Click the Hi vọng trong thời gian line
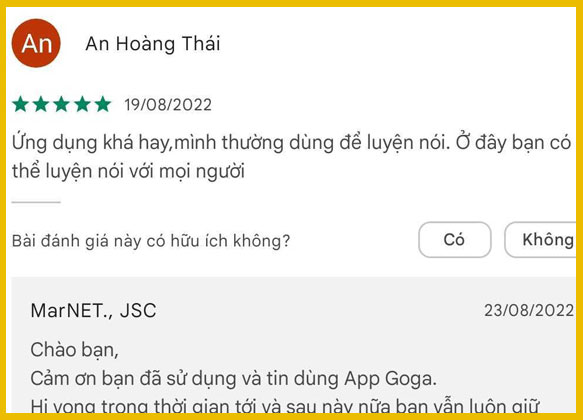Viewport: 583px width, 420px height. [285, 406]
